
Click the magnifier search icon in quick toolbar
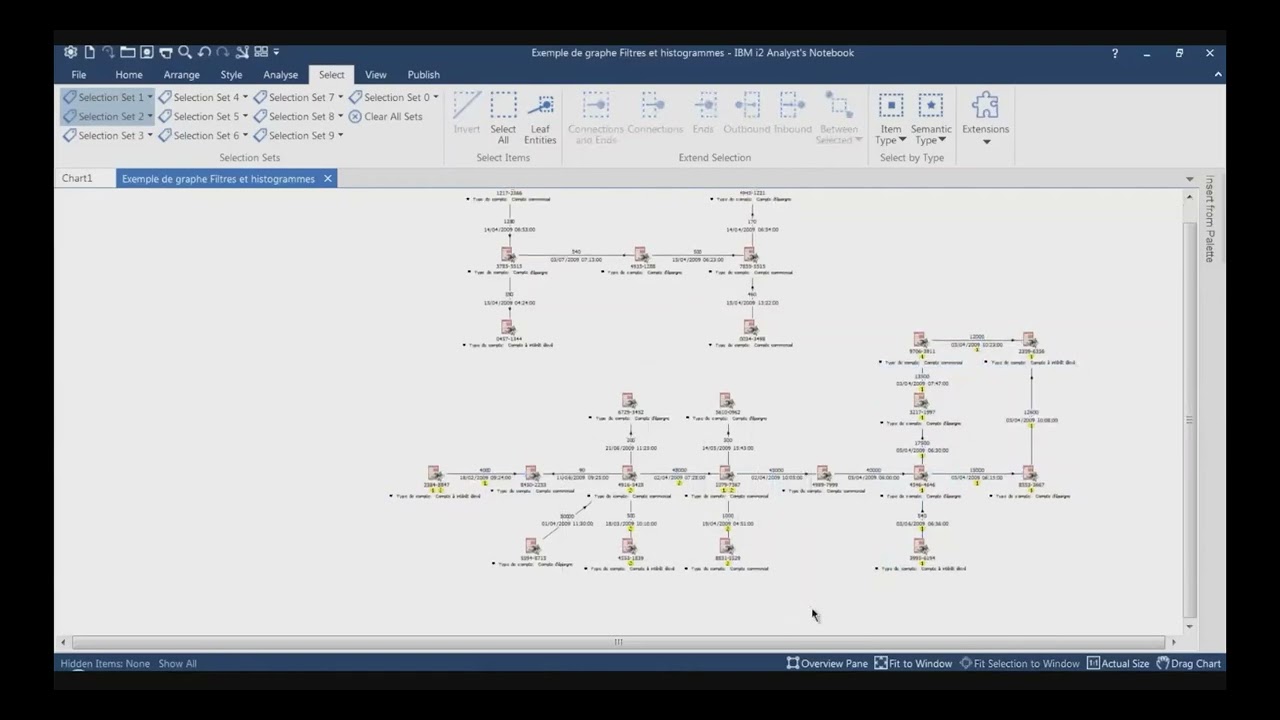[x=185, y=52]
